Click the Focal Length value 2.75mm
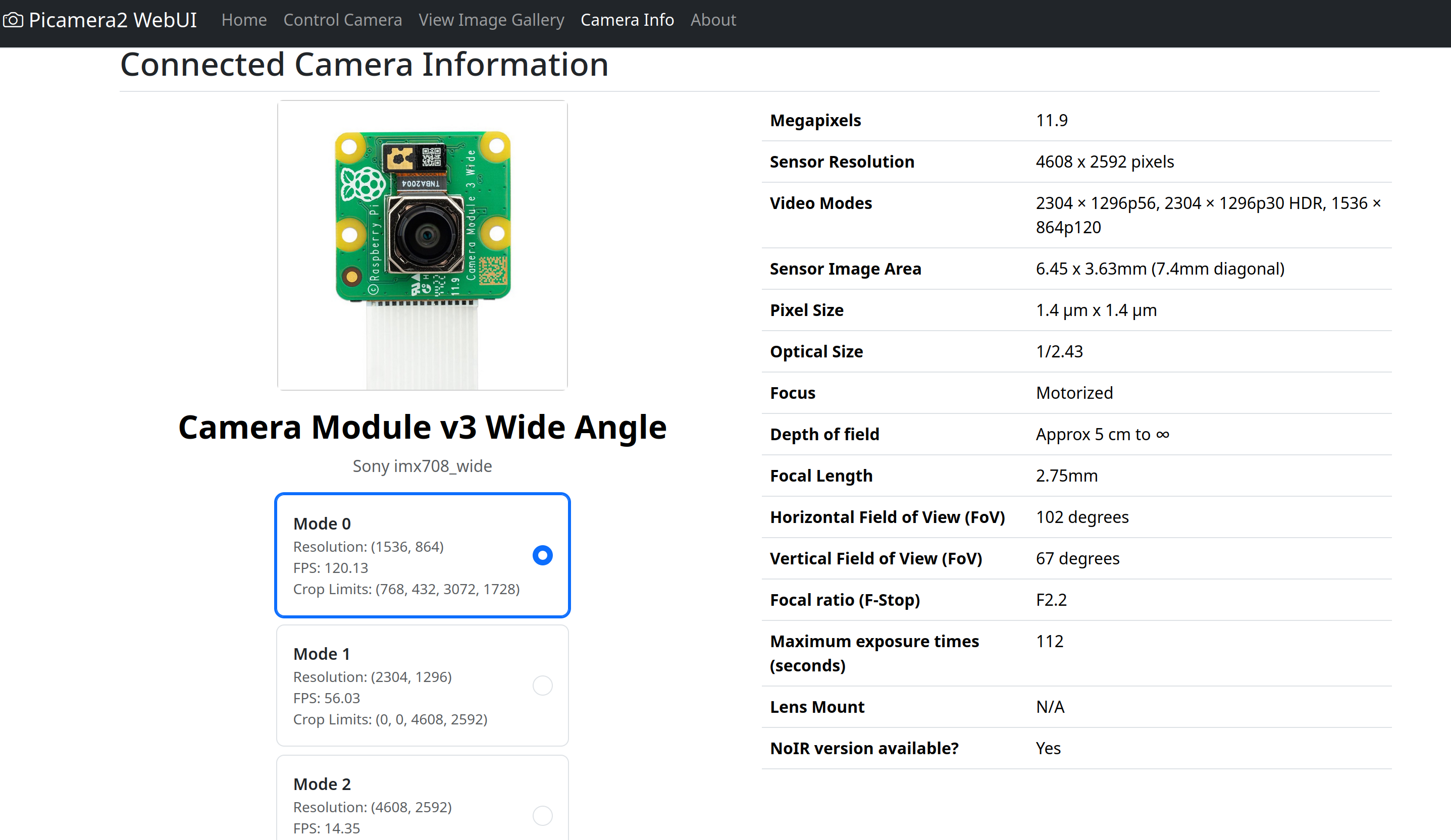 pos(1066,476)
